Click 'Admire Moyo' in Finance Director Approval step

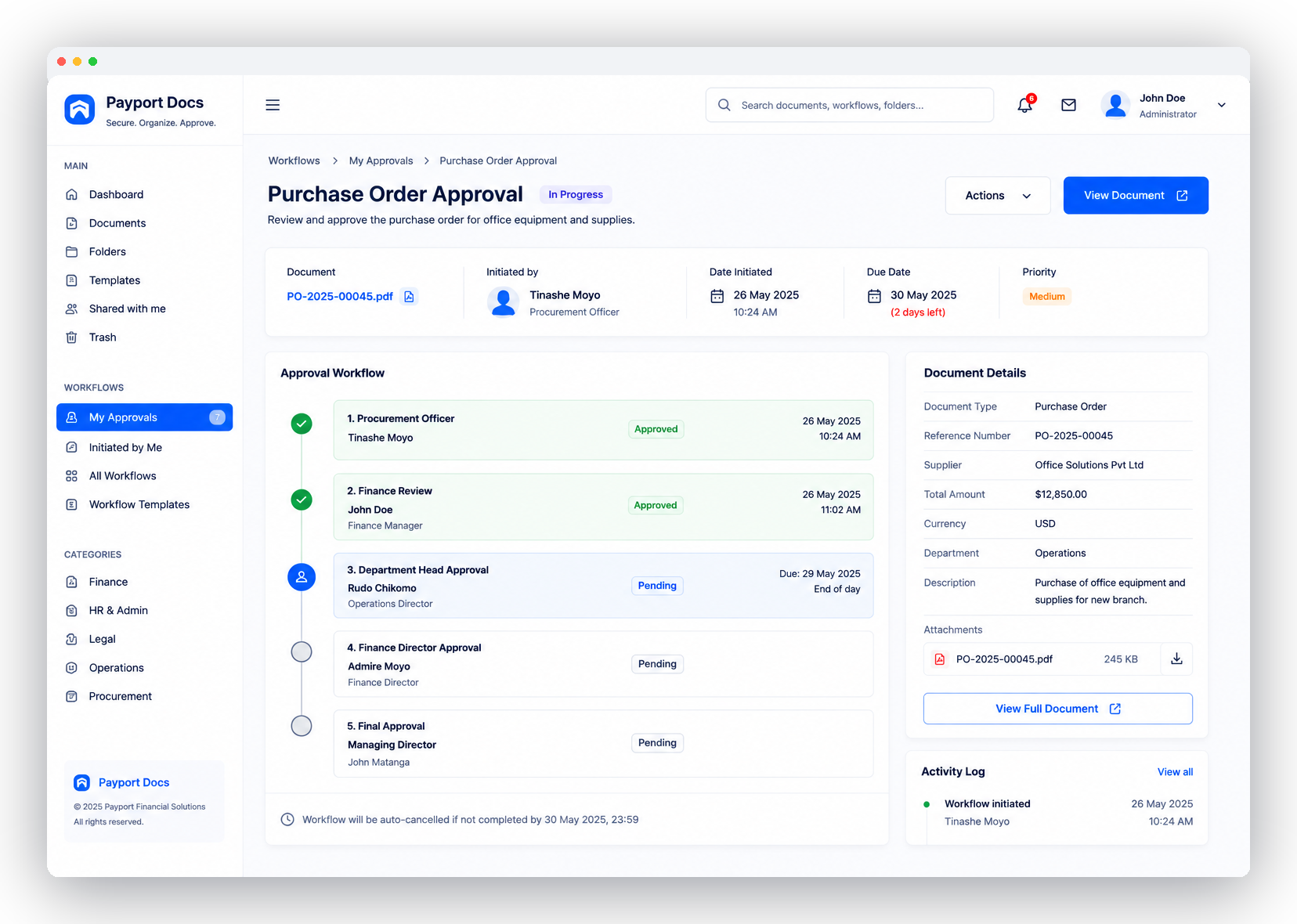[379, 666]
